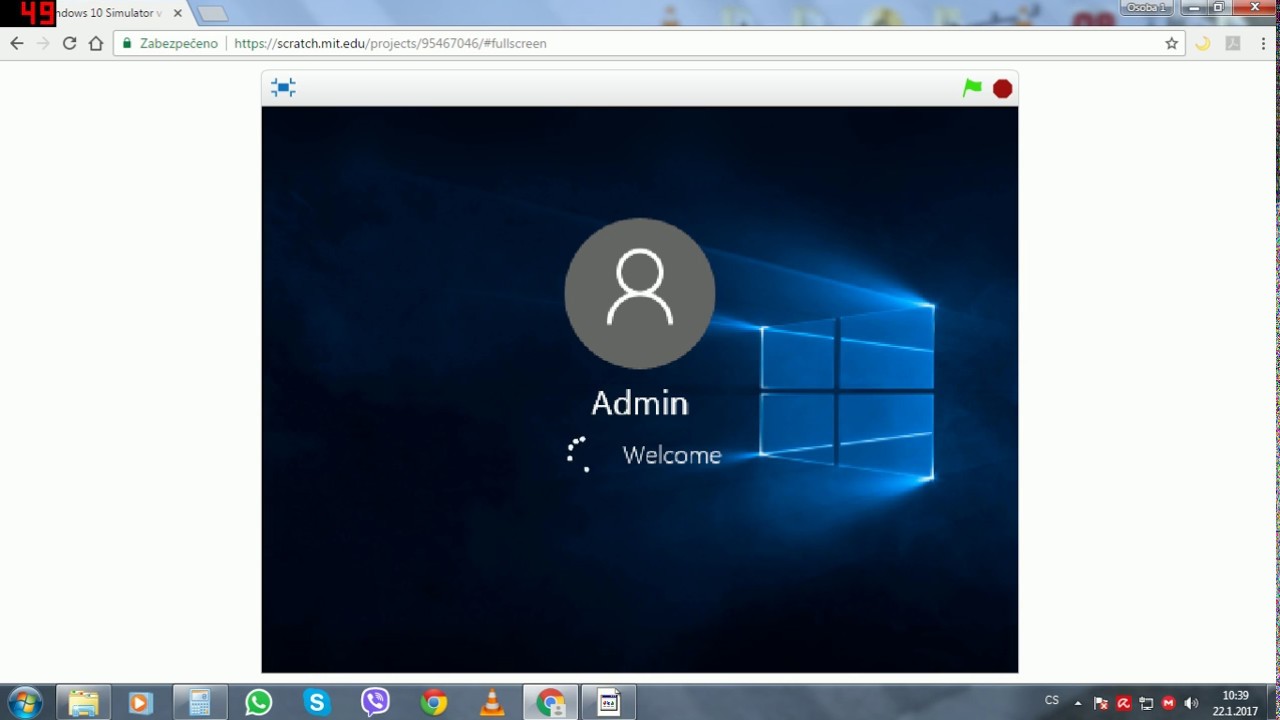Click the red M tray icon
The height and width of the screenshot is (720, 1280).
pos(1168,703)
